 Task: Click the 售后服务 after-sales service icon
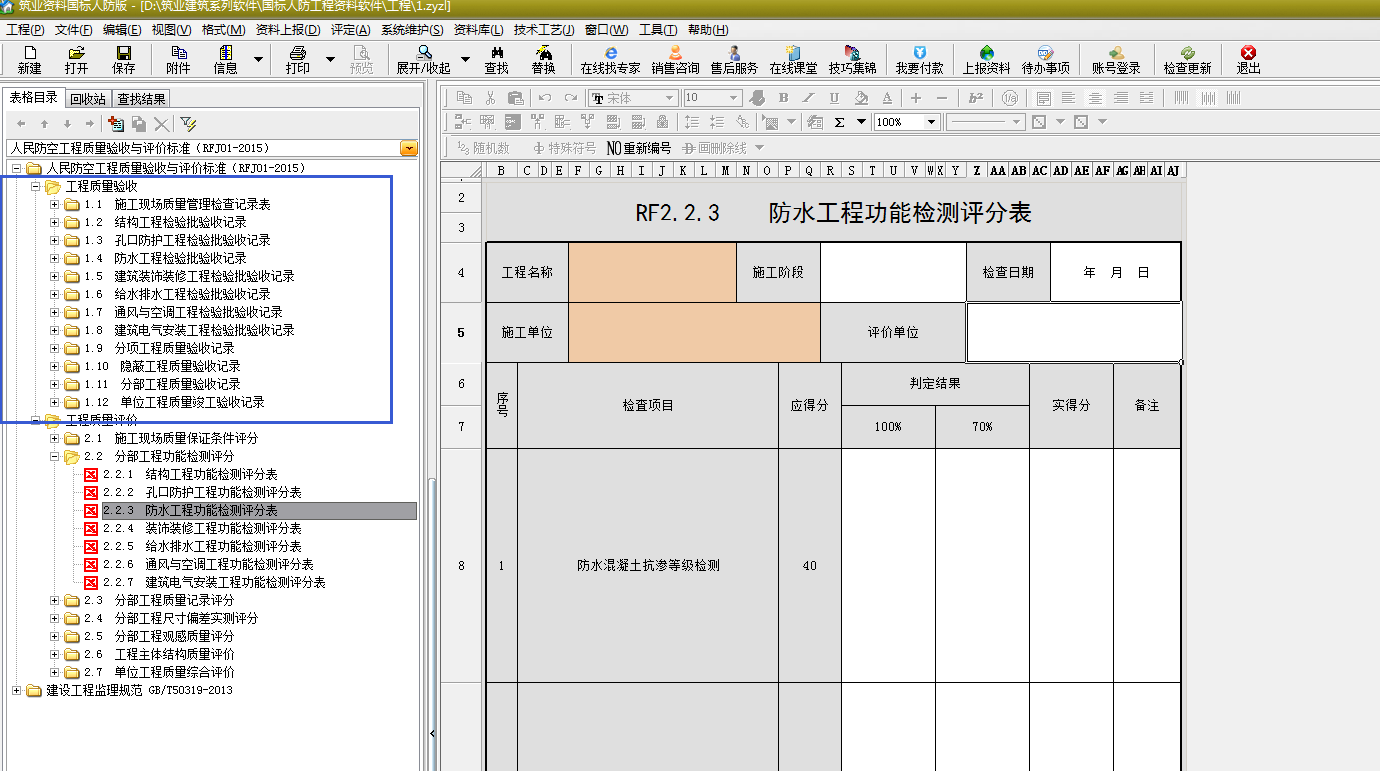(x=734, y=60)
